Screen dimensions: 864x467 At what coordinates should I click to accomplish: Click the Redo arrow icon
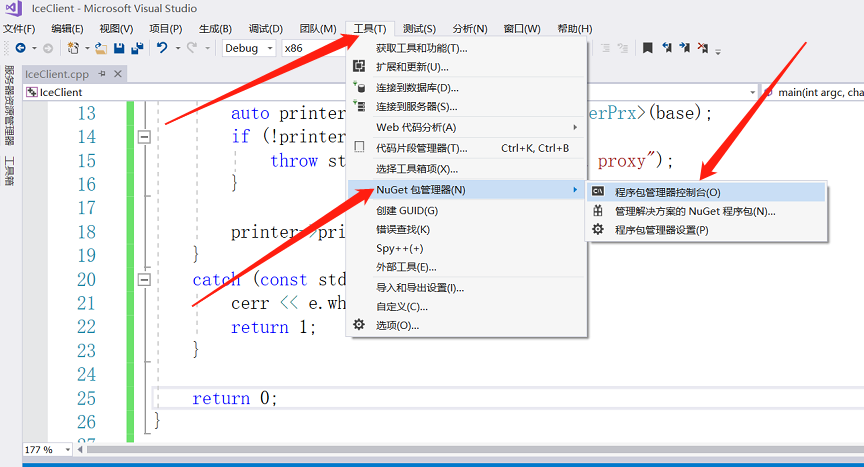click(192, 48)
